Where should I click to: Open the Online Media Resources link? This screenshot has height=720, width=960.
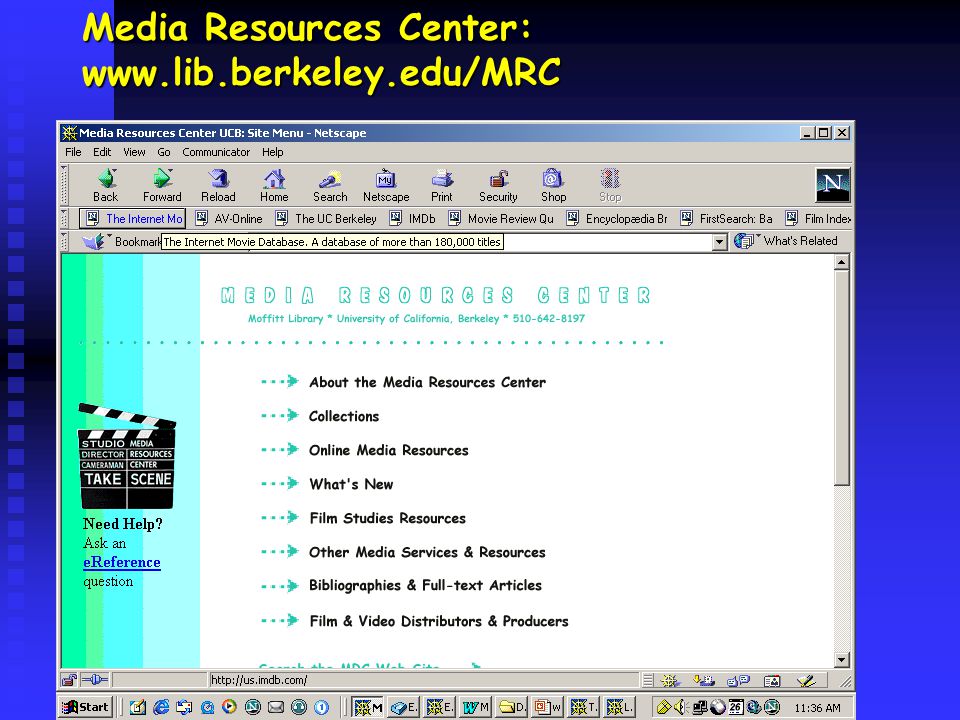(389, 450)
